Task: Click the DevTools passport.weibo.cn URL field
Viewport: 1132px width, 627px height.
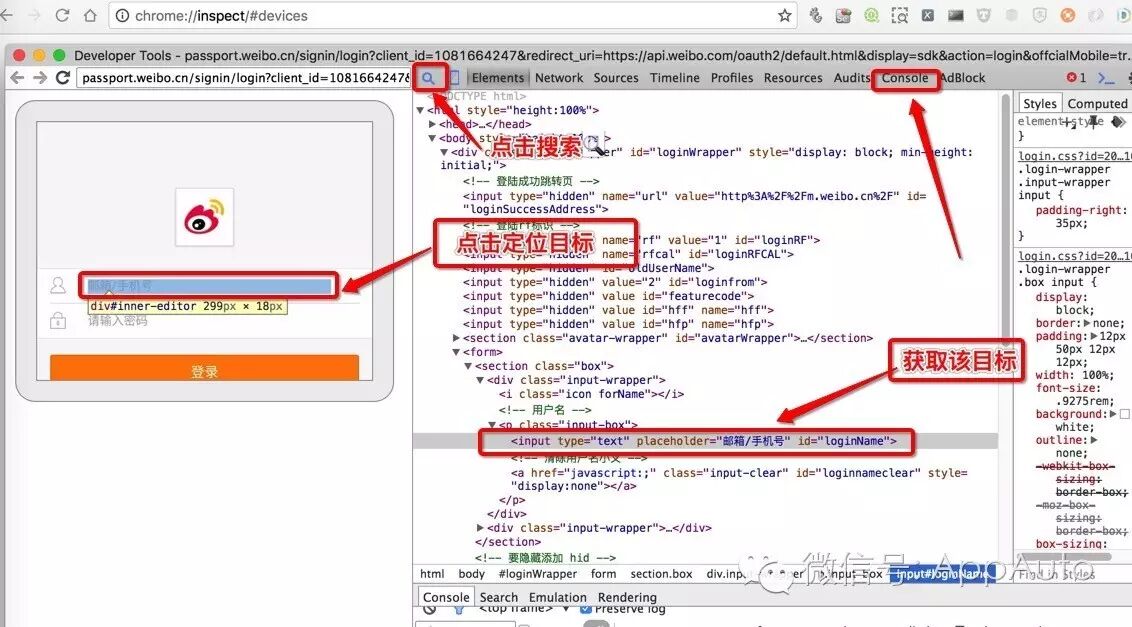Action: tap(244, 77)
